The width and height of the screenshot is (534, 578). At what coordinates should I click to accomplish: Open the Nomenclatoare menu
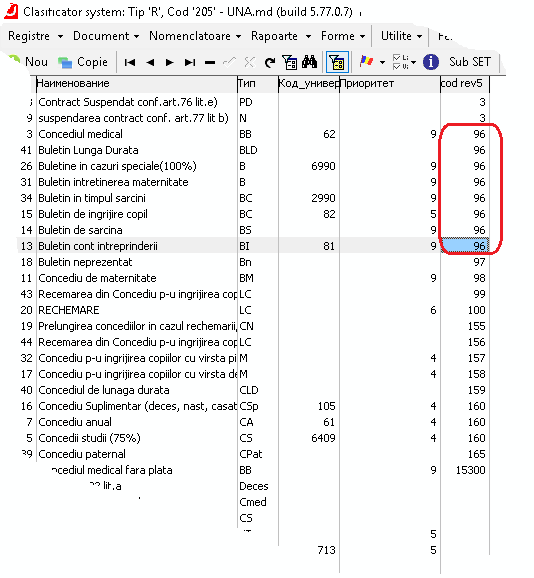pyautogui.click(x=195, y=36)
